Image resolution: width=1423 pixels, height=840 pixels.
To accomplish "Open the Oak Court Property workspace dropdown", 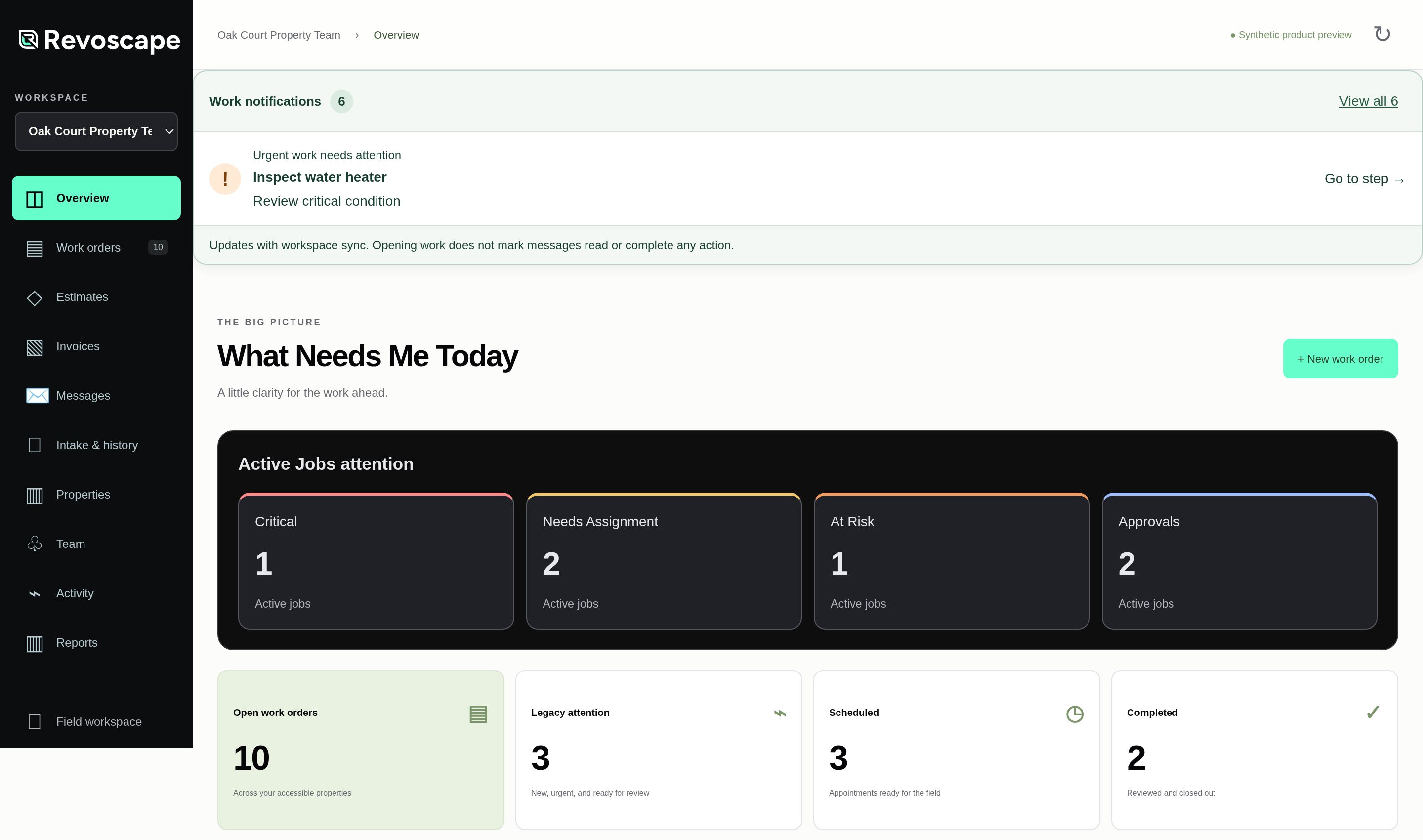I will tap(96, 131).
